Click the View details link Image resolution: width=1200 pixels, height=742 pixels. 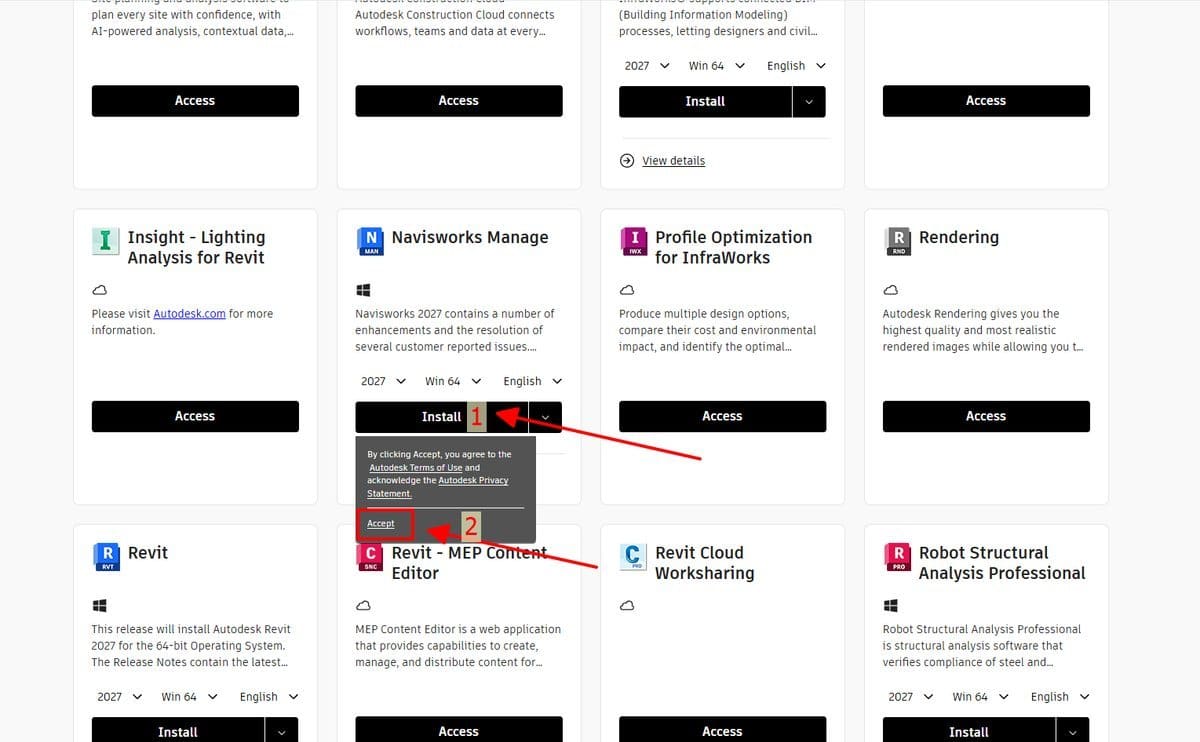point(673,160)
